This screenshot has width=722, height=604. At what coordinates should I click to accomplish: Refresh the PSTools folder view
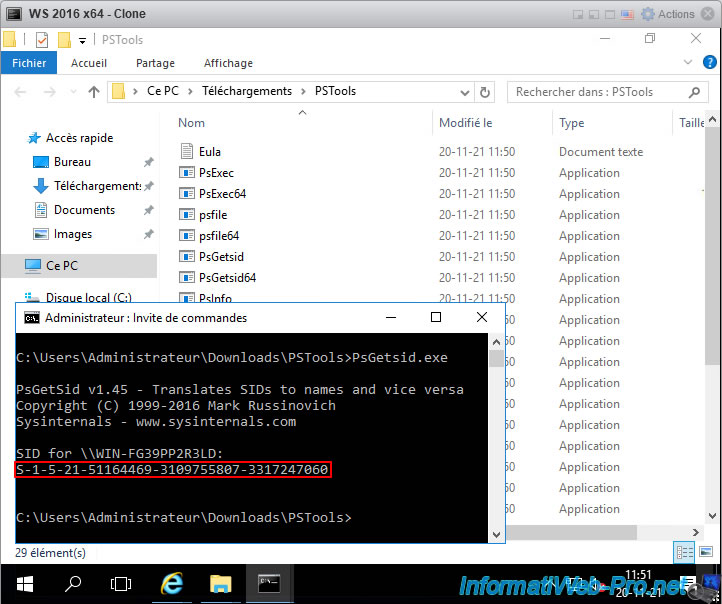coord(485,92)
